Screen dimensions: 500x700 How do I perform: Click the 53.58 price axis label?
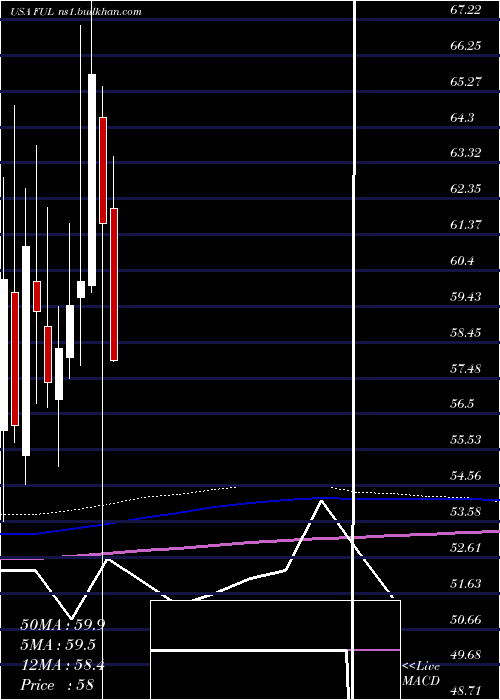pos(466,512)
